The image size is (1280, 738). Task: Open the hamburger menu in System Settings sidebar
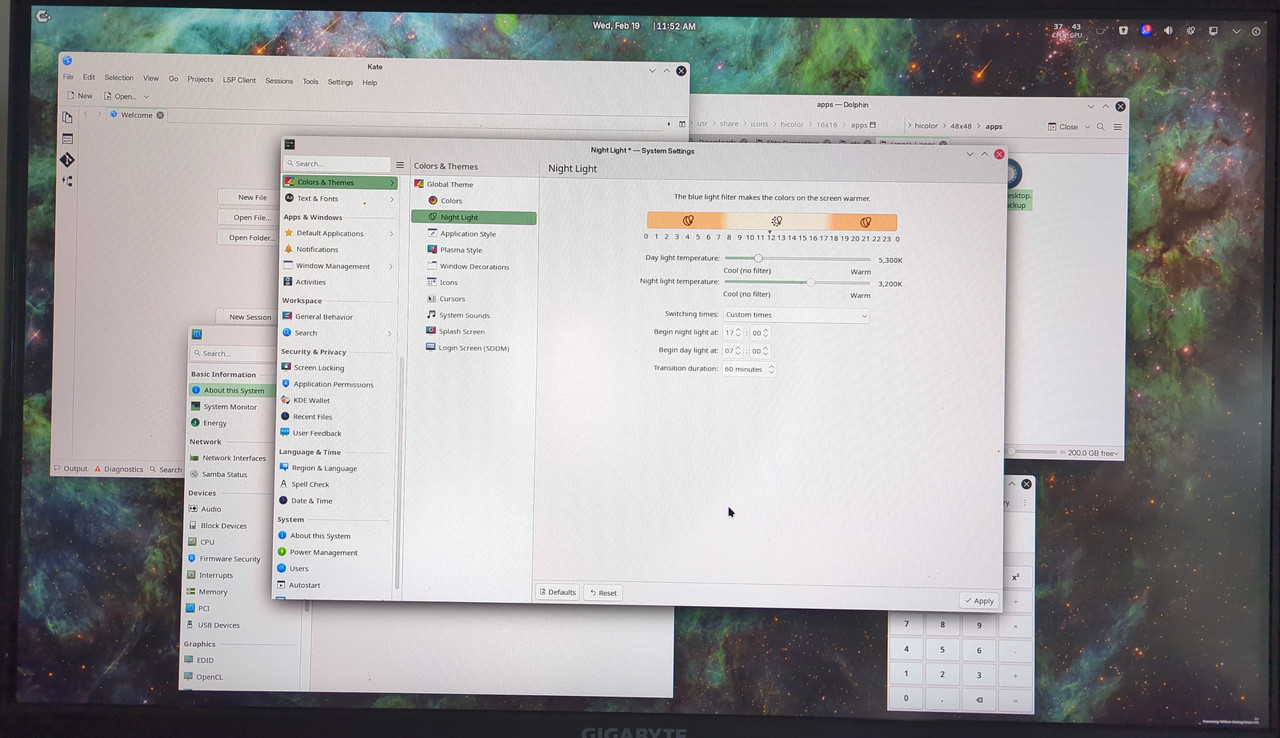(400, 165)
